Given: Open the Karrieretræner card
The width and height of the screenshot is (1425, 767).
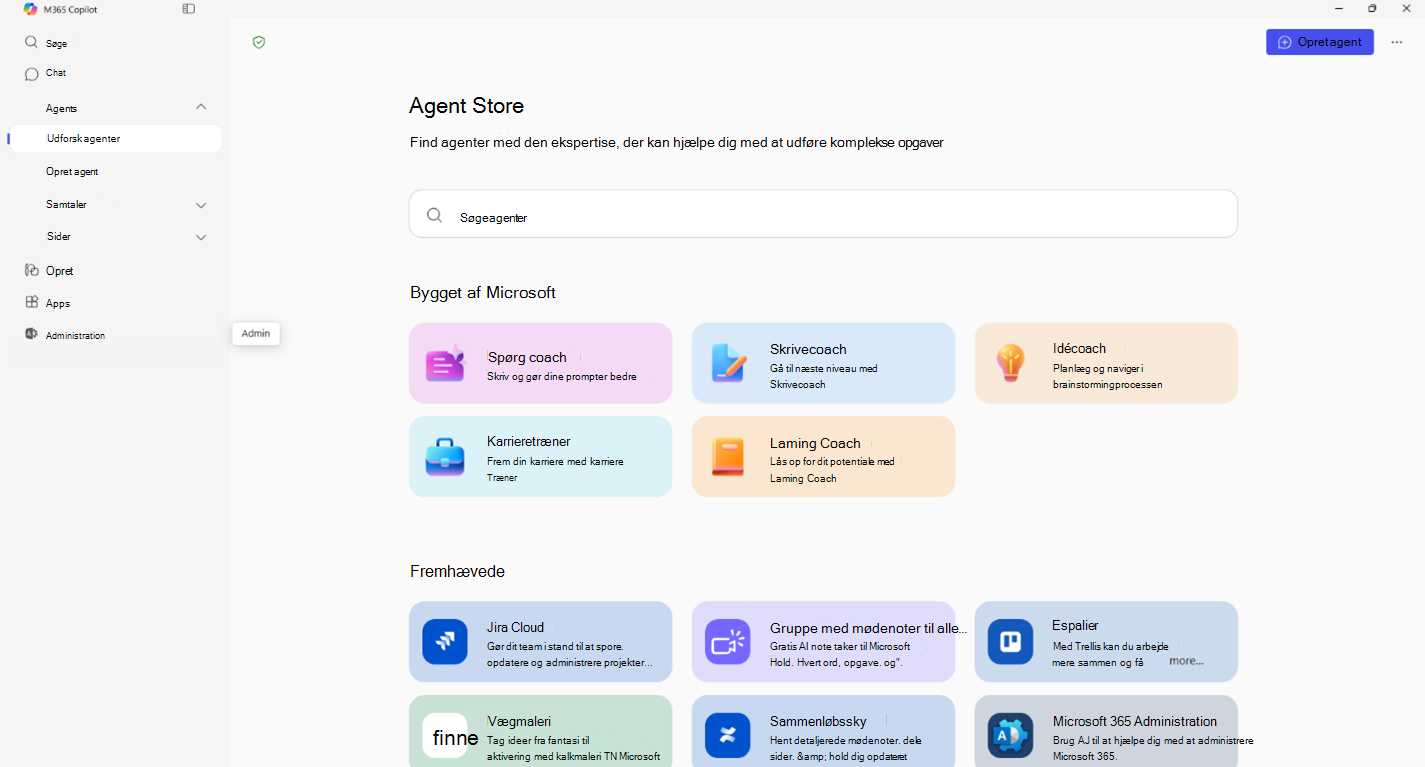Looking at the screenshot, I should coord(541,456).
